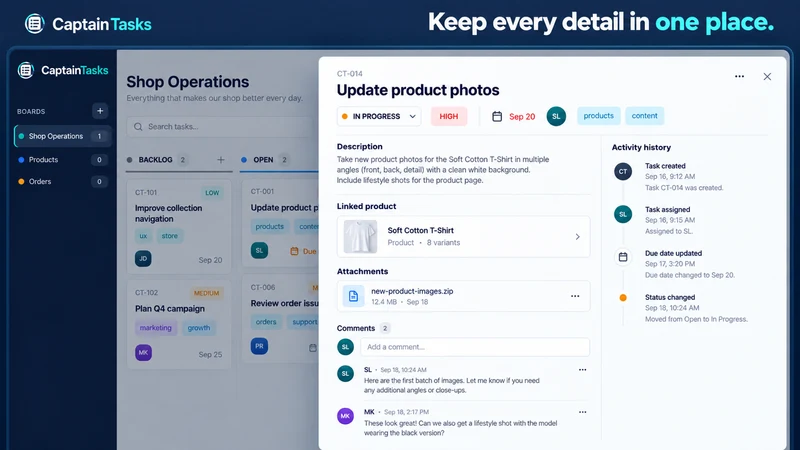
Task: Click the Task created activity entry
Action: click(684, 177)
